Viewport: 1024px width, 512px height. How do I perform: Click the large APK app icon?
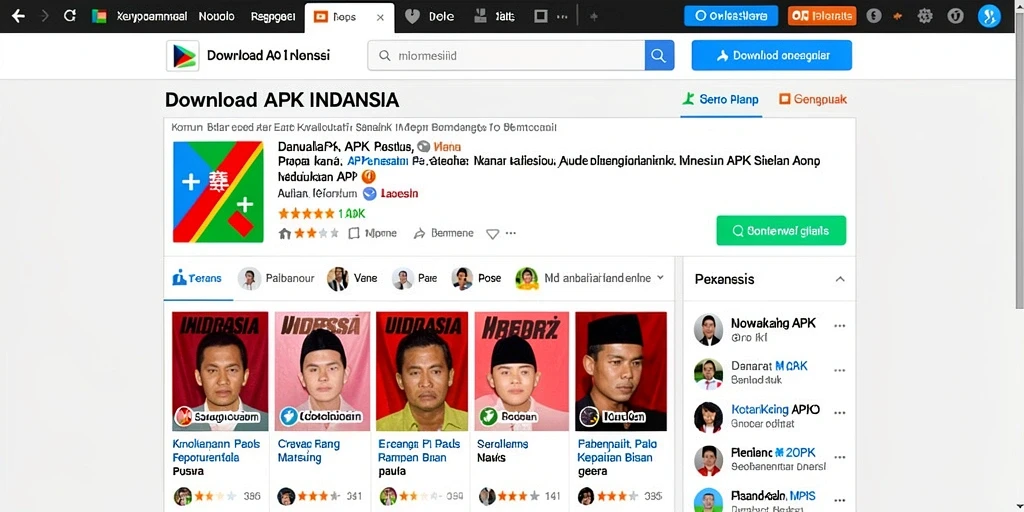218,191
